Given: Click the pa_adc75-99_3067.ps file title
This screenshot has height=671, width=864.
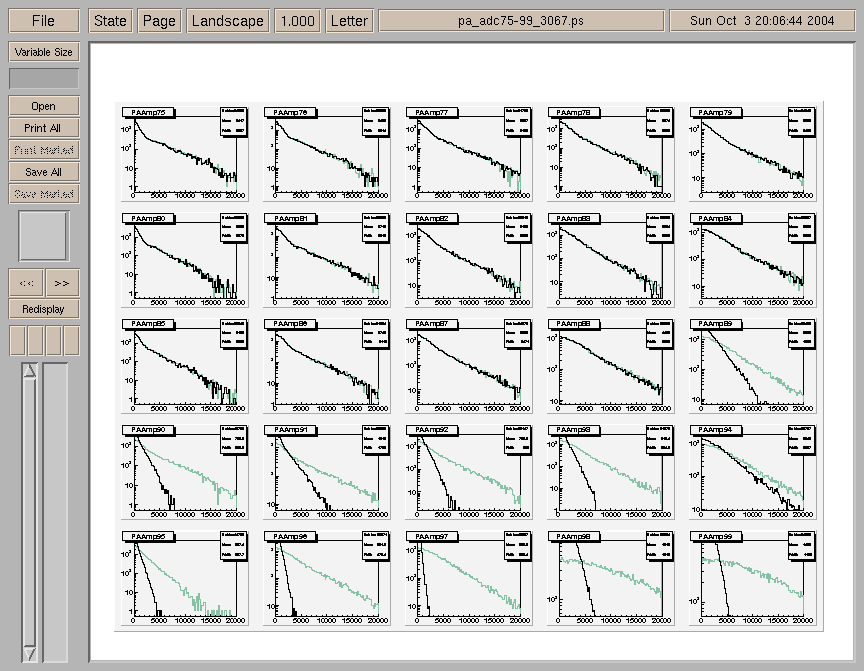Looking at the screenshot, I should click(521, 21).
